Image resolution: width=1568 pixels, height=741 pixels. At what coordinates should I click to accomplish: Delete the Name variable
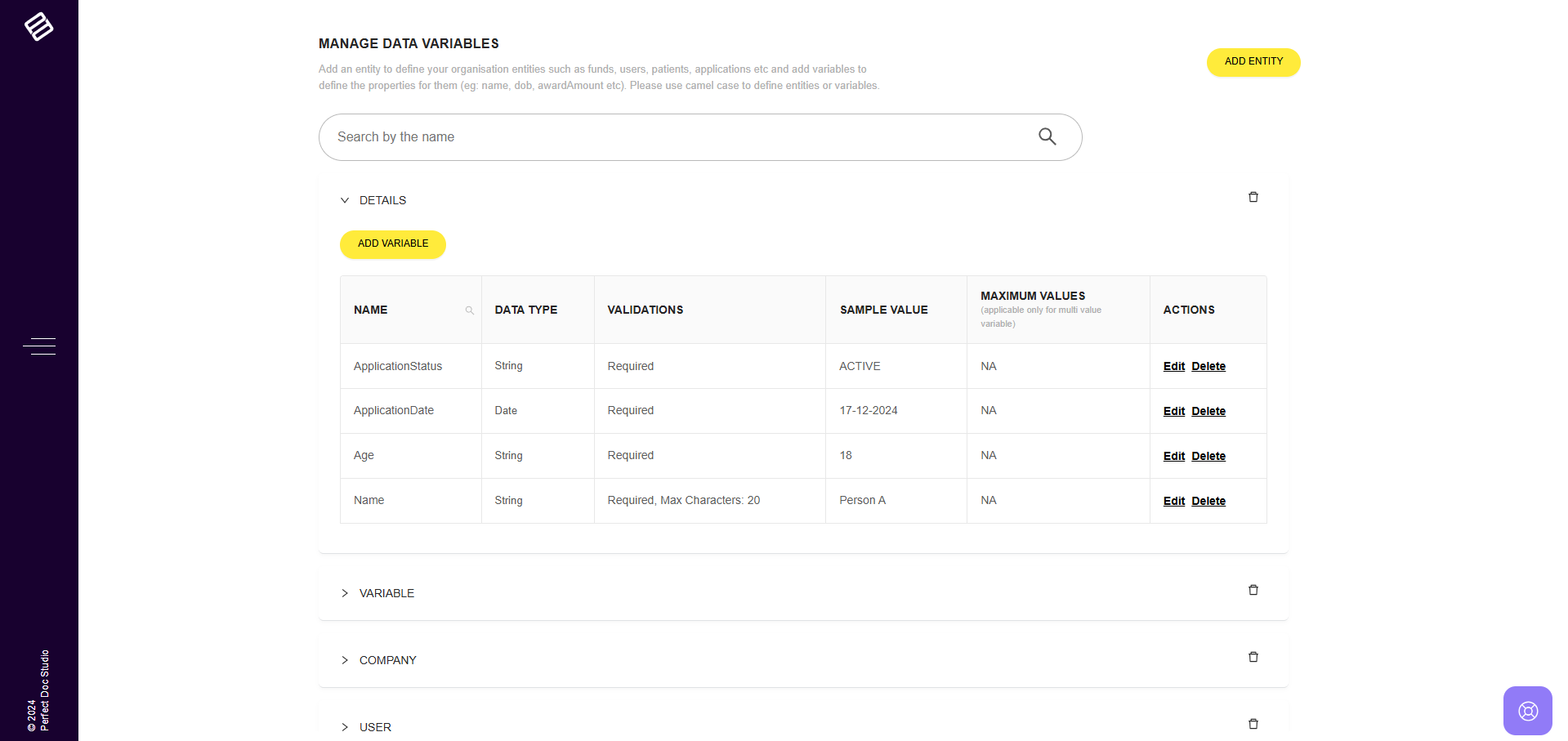tap(1208, 501)
